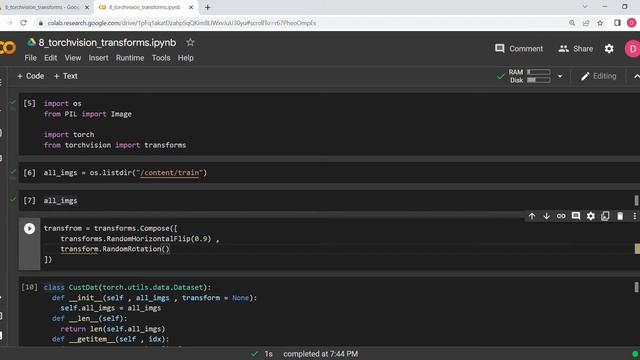The height and width of the screenshot is (360, 640).
Task: Open the Help menu
Action: tap(185, 58)
